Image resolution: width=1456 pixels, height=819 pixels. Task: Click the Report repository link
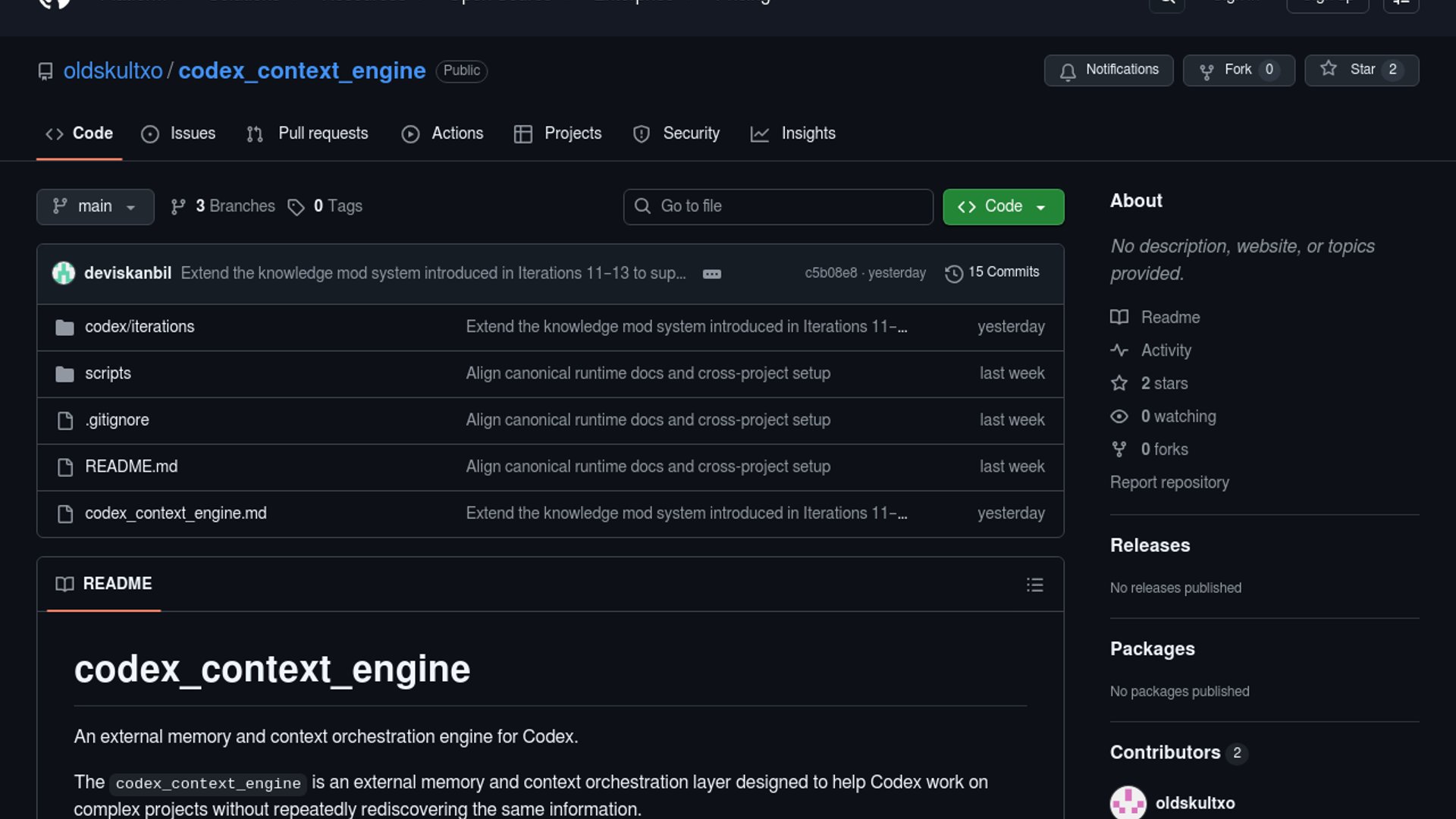pos(1169,482)
